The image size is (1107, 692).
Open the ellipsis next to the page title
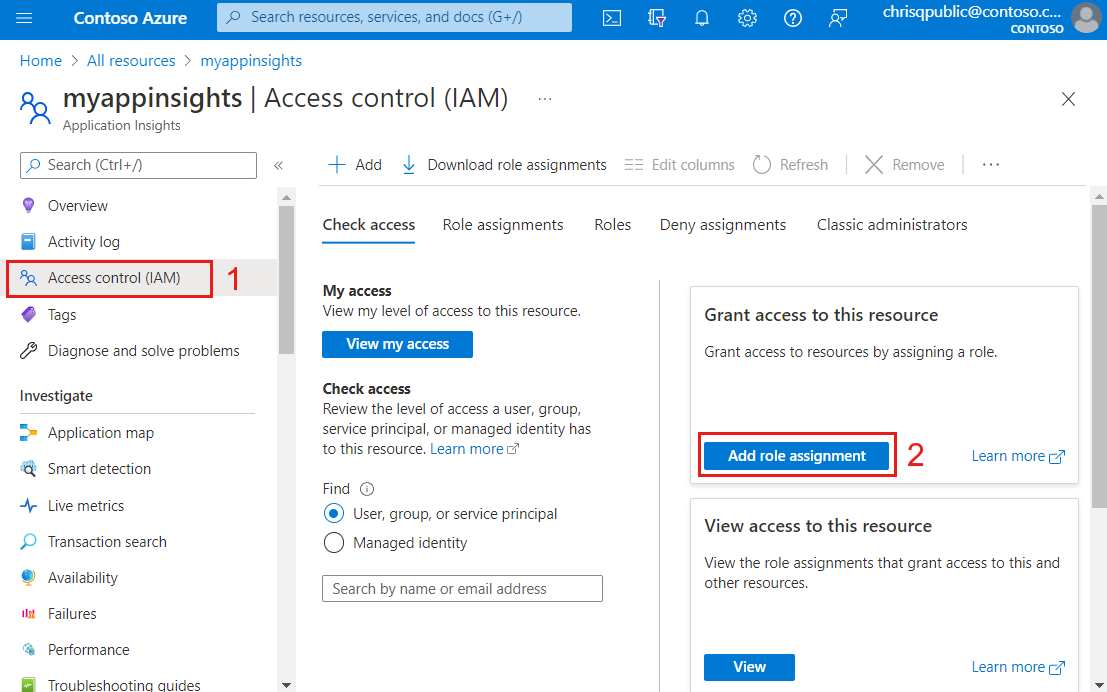(544, 99)
